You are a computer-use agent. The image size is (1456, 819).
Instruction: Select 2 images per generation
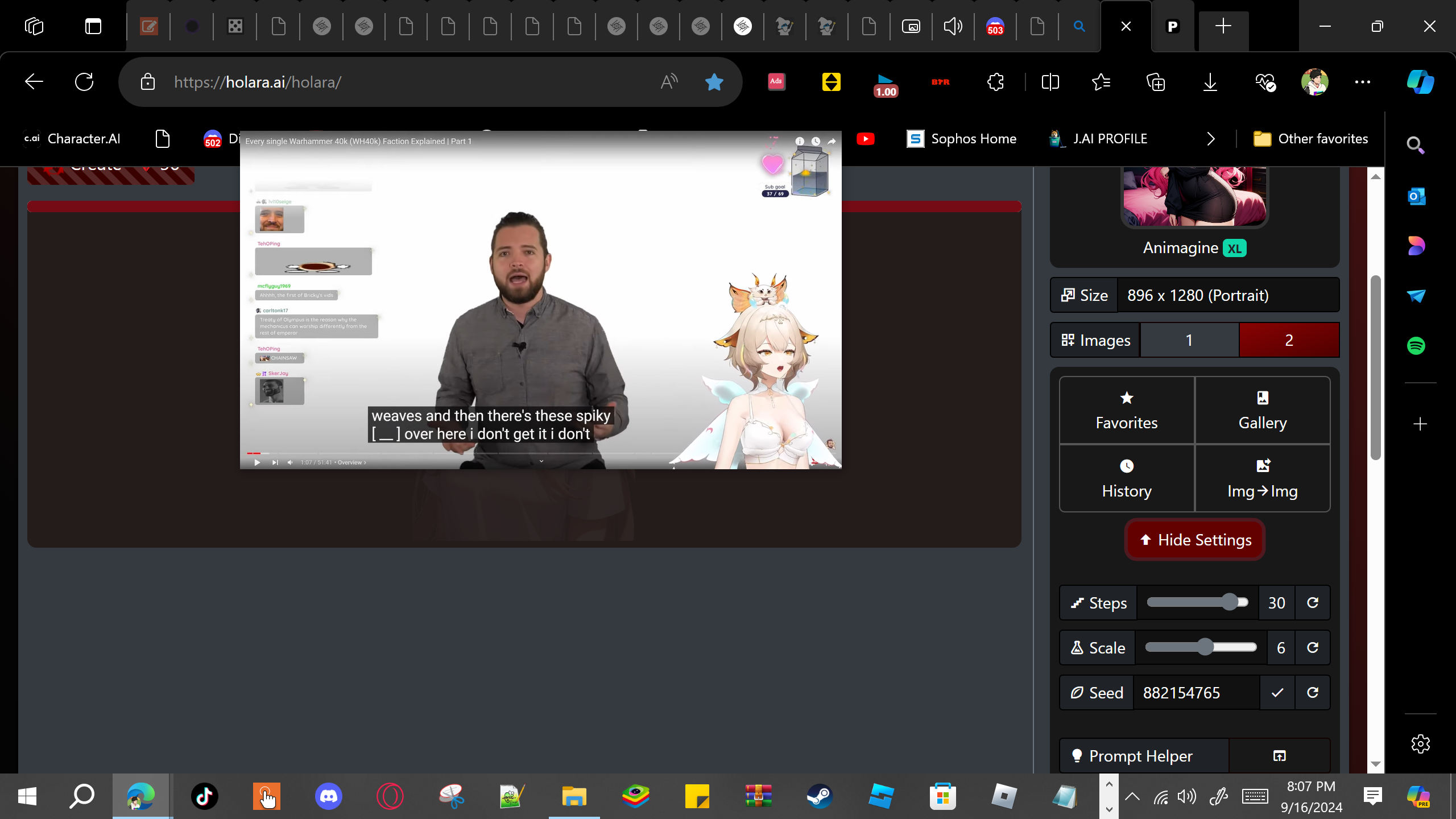[x=1289, y=340]
